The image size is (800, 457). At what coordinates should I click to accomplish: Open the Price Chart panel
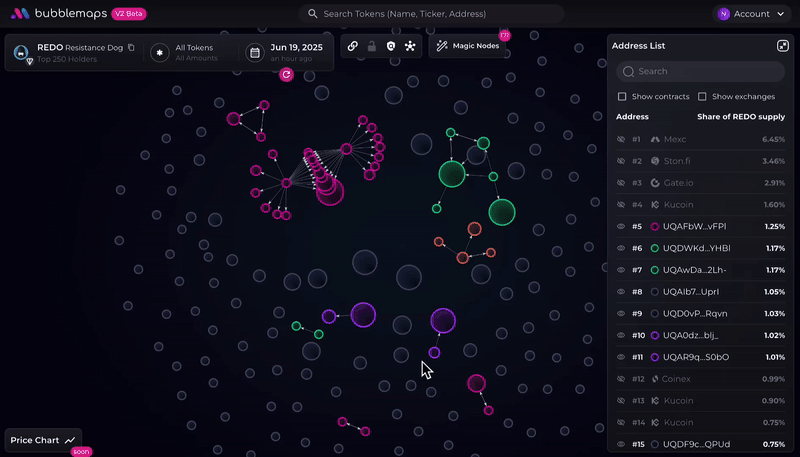43,440
